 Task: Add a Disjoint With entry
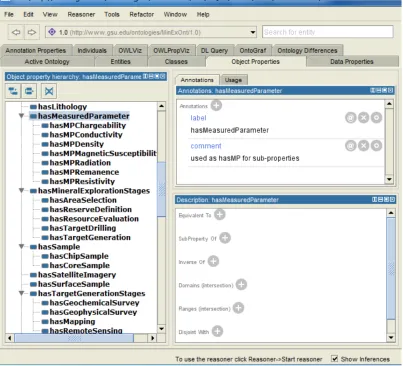(217, 331)
